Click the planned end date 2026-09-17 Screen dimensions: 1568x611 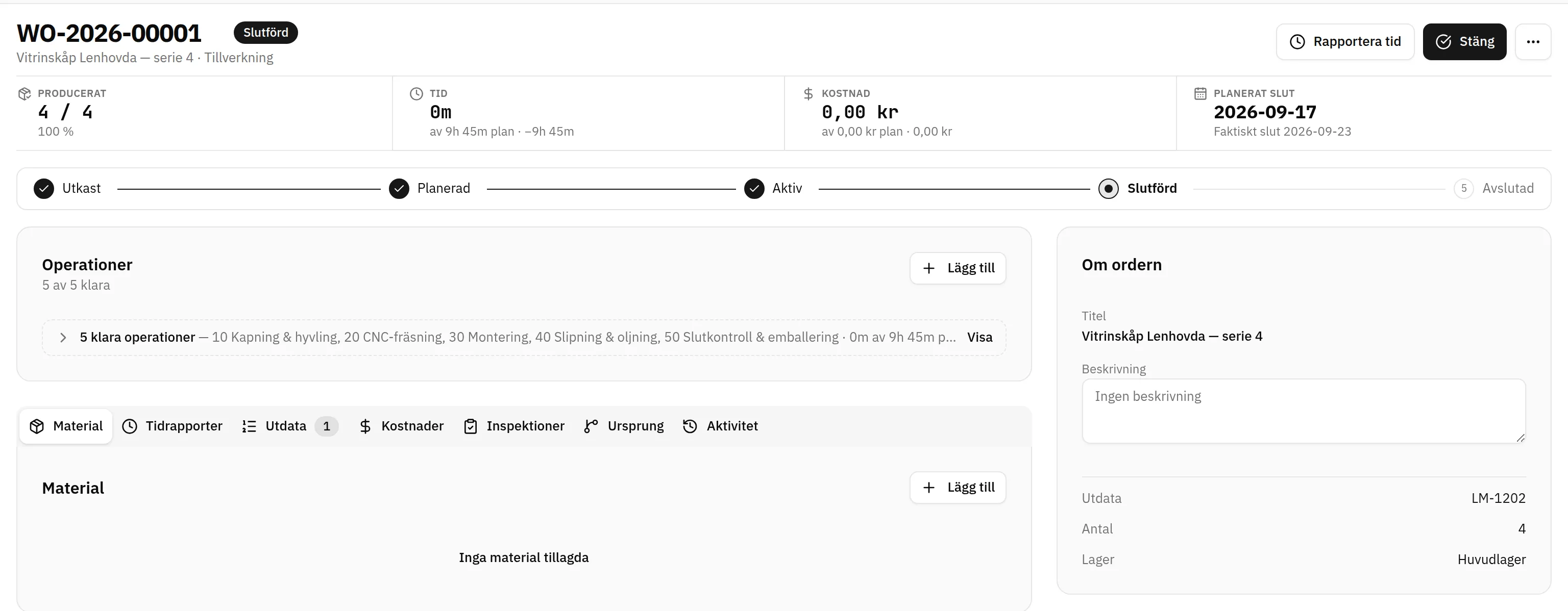tap(1265, 113)
